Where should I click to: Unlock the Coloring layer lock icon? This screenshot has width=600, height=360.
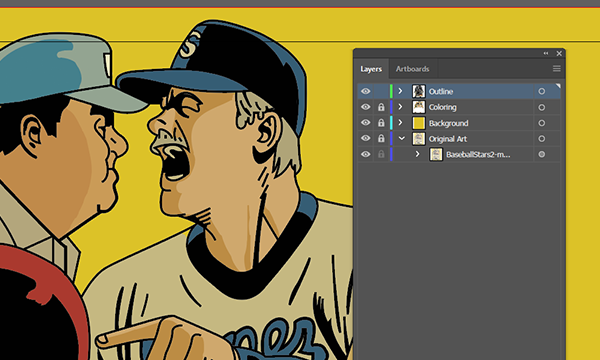point(381,108)
